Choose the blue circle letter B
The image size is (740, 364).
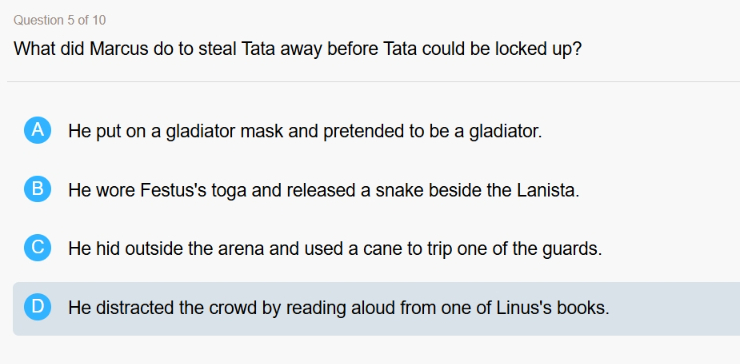tap(37, 189)
